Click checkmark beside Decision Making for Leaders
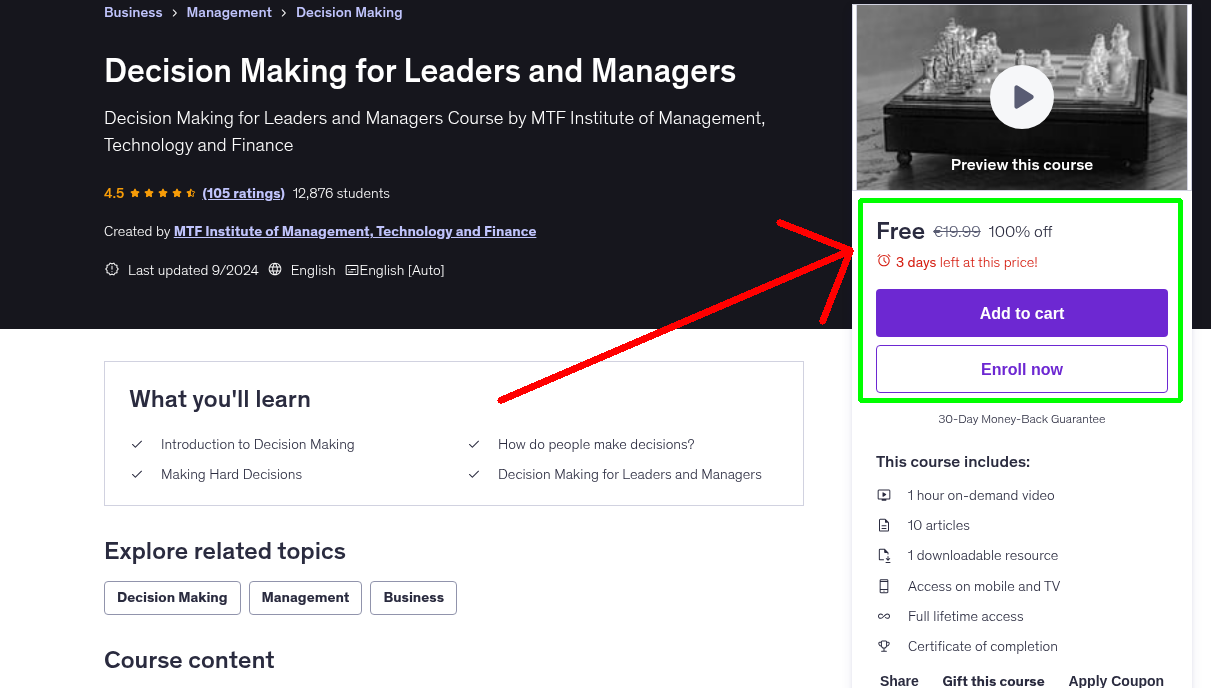Image resolution: width=1211 pixels, height=688 pixels. [474, 474]
